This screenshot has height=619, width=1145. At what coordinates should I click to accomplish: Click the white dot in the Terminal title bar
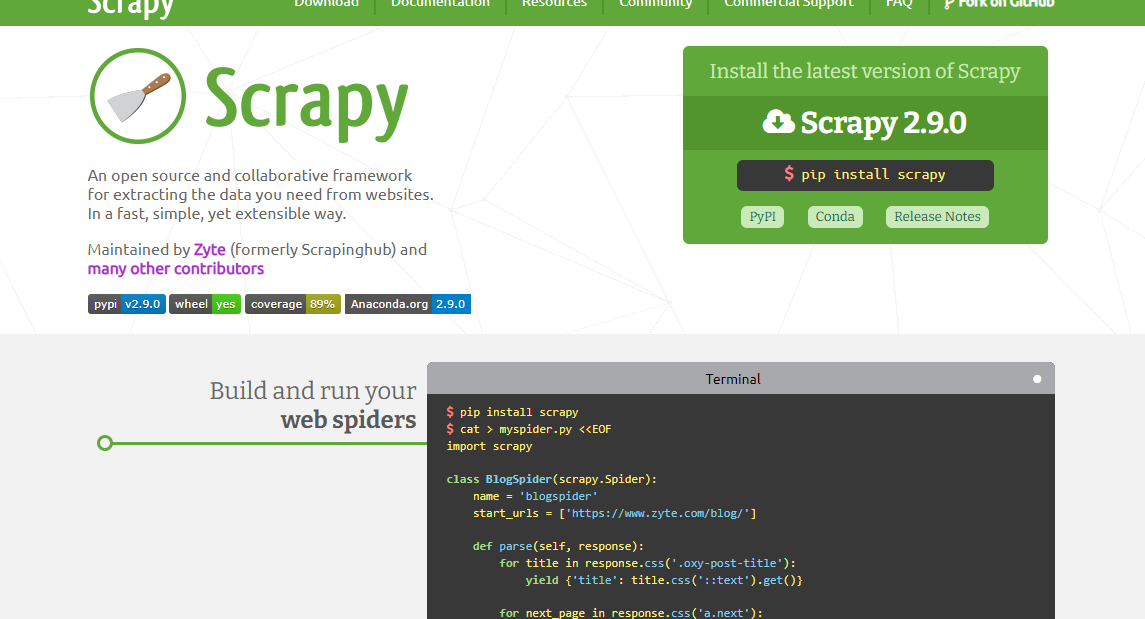(1037, 379)
